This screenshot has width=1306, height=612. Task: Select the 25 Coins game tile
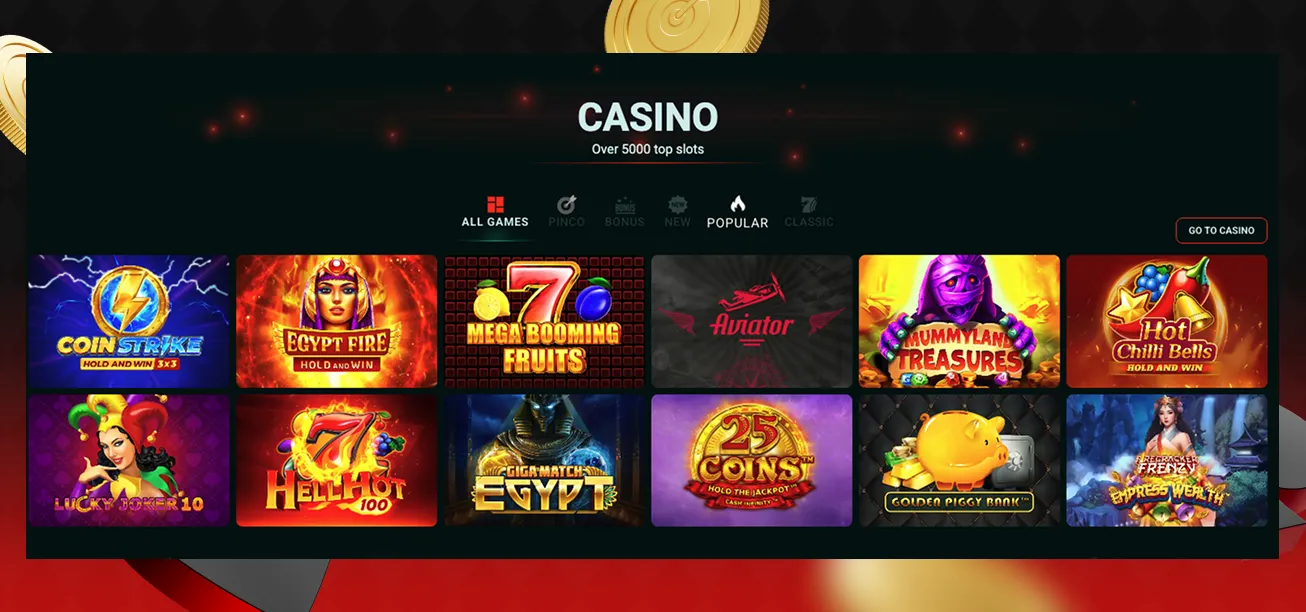(x=752, y=460)
